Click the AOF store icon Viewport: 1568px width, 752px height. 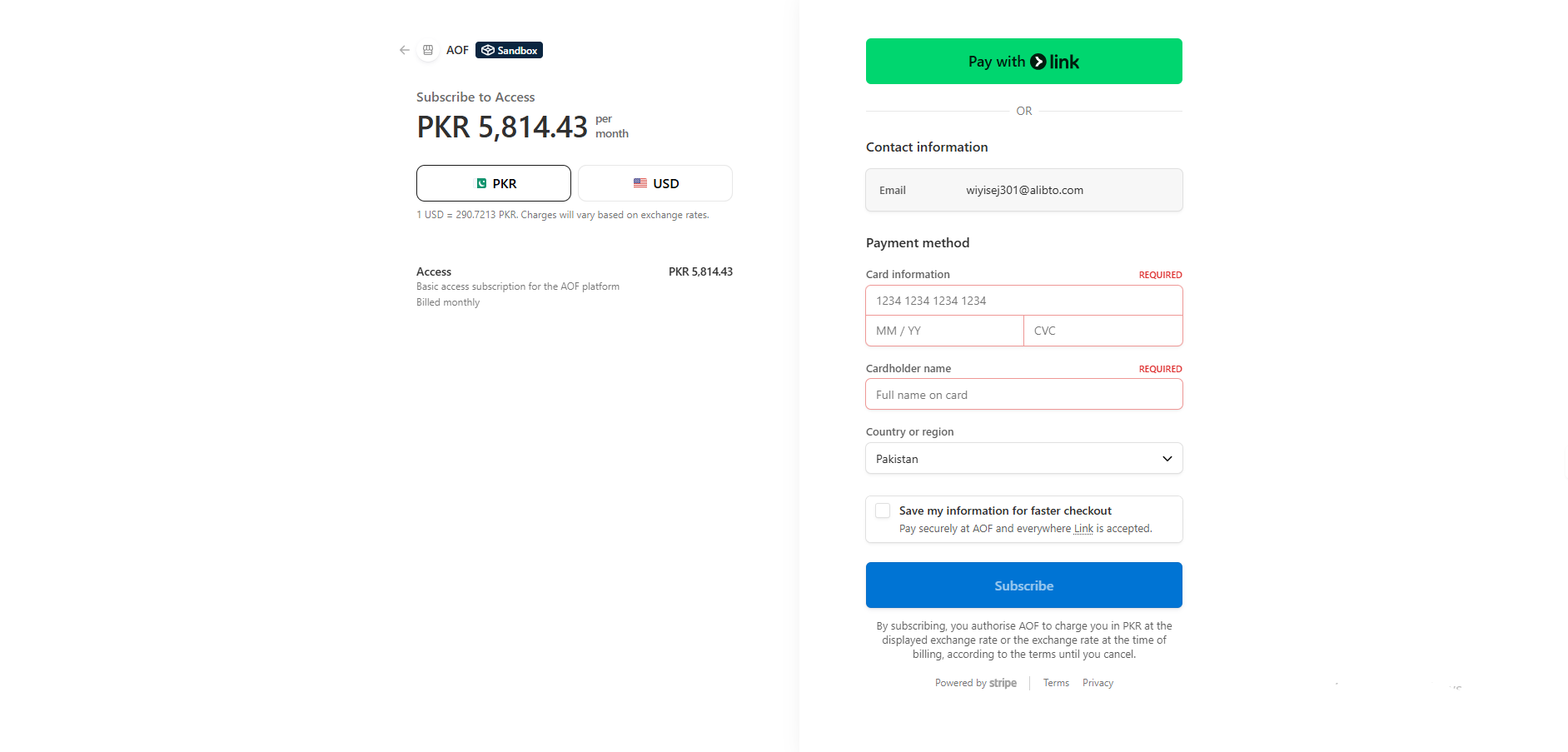pyautogui.click(x=428, y=50)
